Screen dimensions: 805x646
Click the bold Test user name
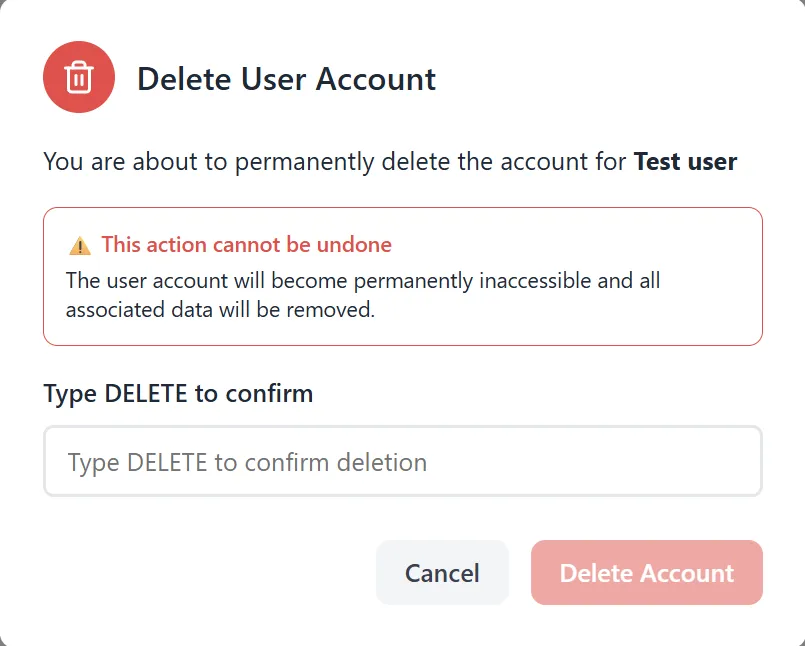pos(684,161)
